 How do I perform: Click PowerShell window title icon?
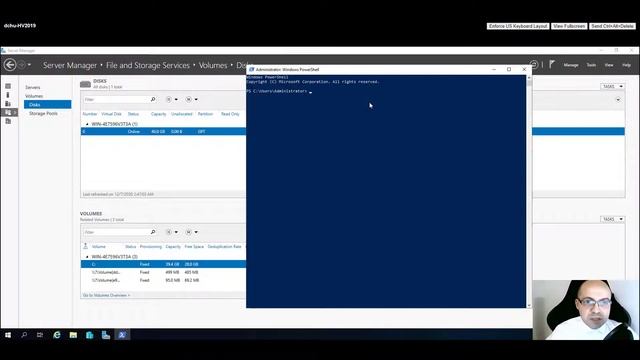[251, 69]
